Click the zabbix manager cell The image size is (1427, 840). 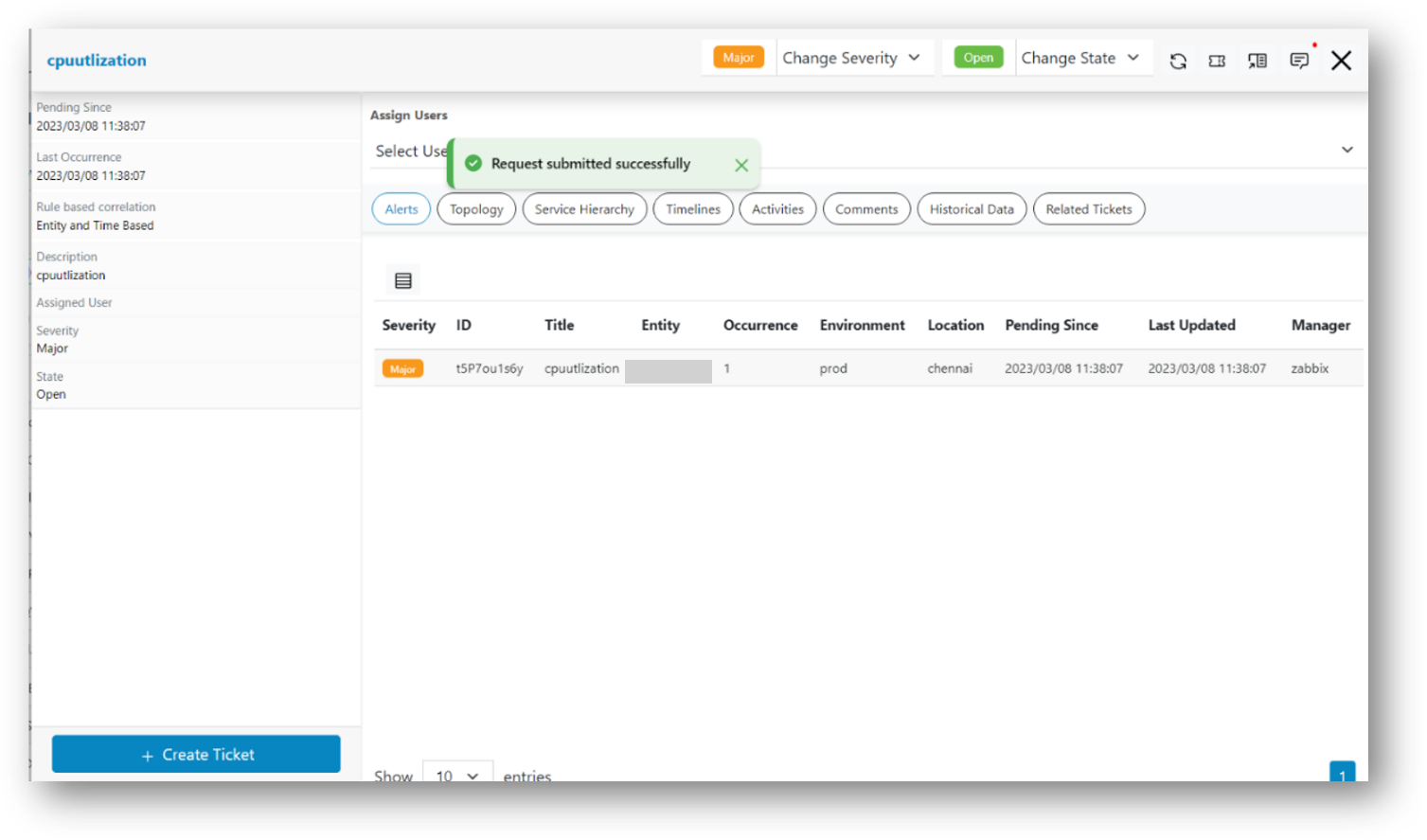[1310, 368]
